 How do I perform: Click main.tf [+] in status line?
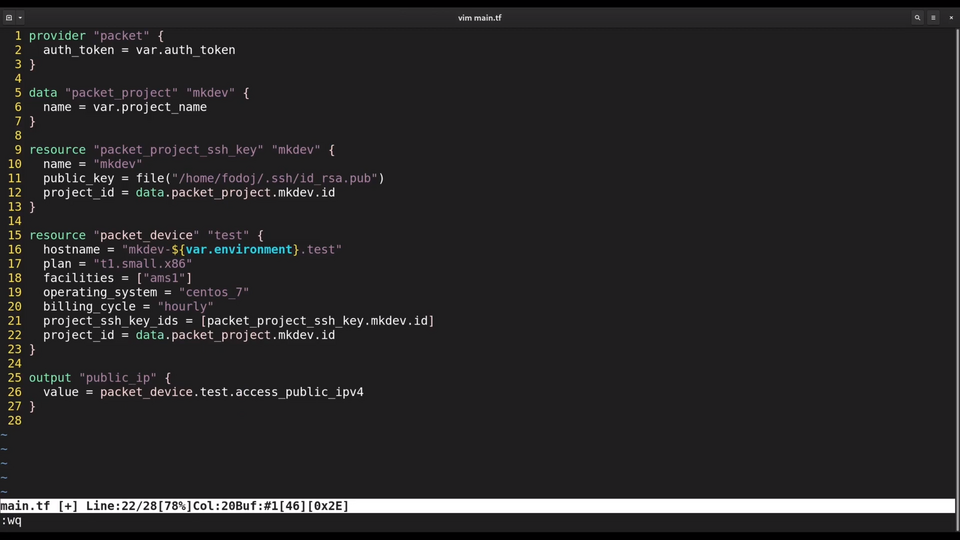[39, 506]
